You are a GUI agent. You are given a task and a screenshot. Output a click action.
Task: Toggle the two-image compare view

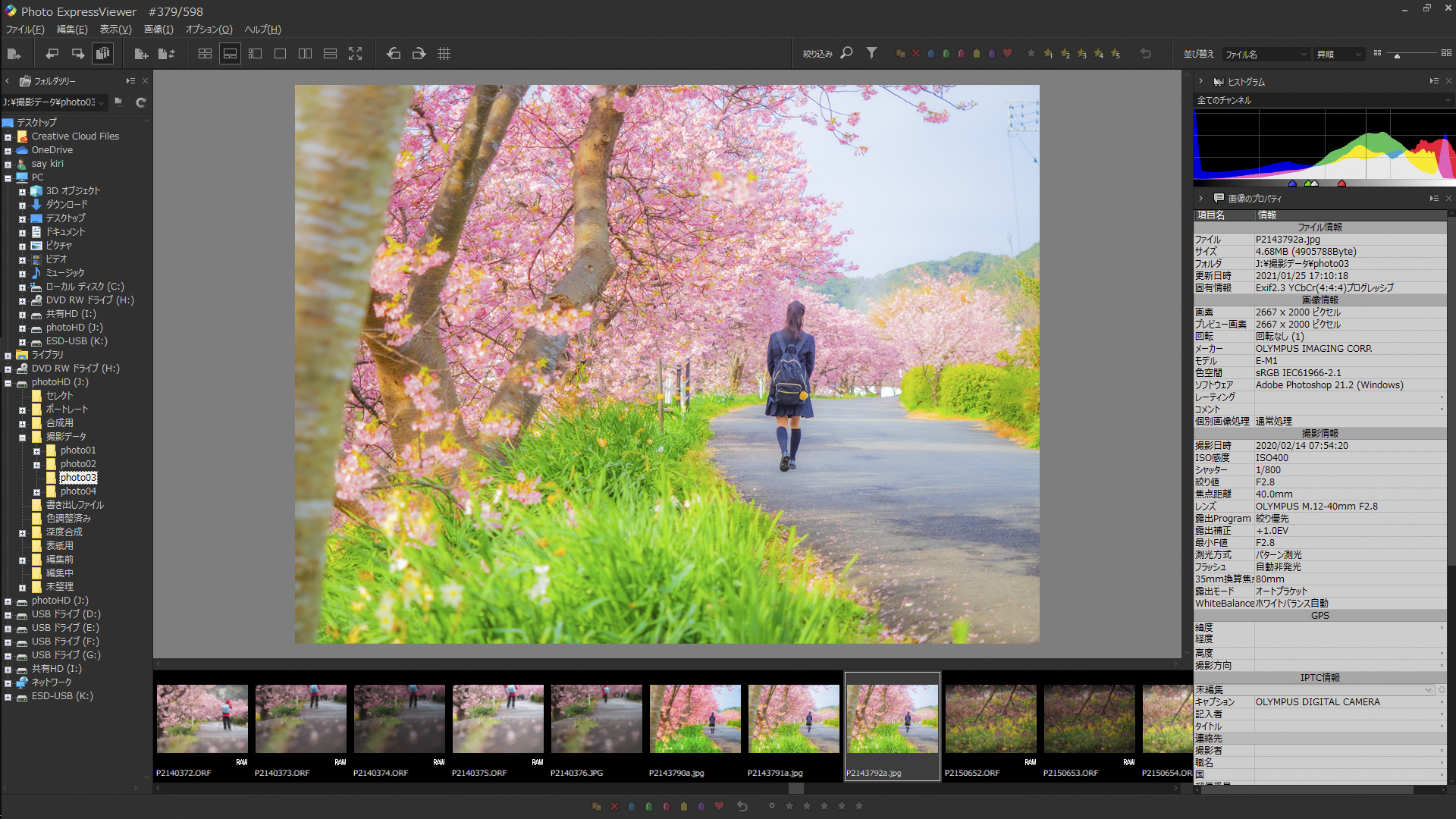click(305, 54)
